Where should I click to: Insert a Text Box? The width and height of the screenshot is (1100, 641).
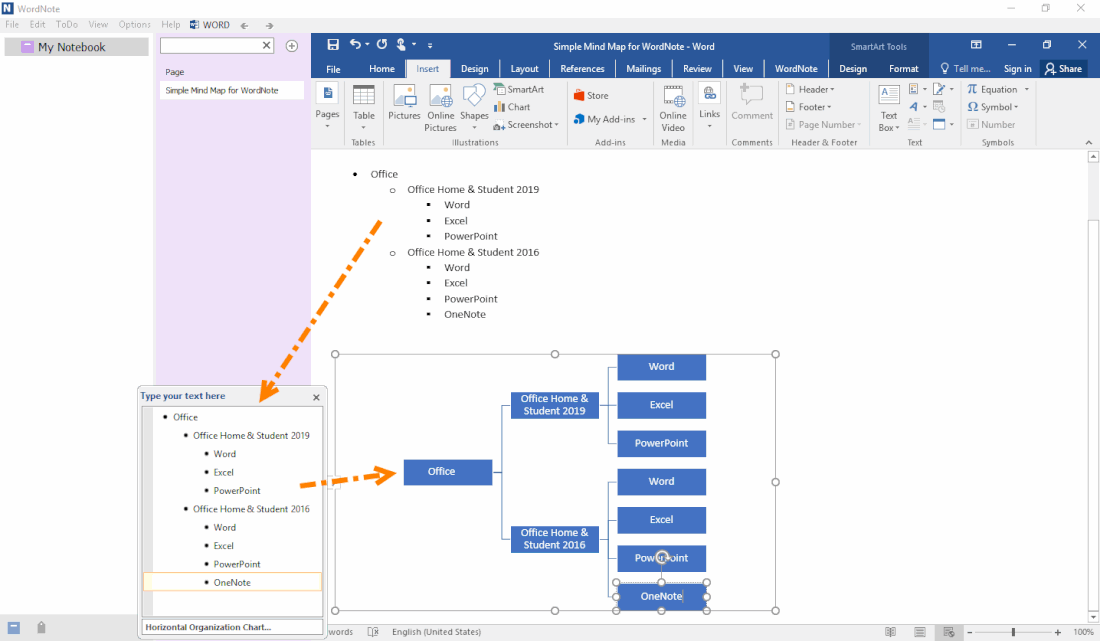coord(889,108)
